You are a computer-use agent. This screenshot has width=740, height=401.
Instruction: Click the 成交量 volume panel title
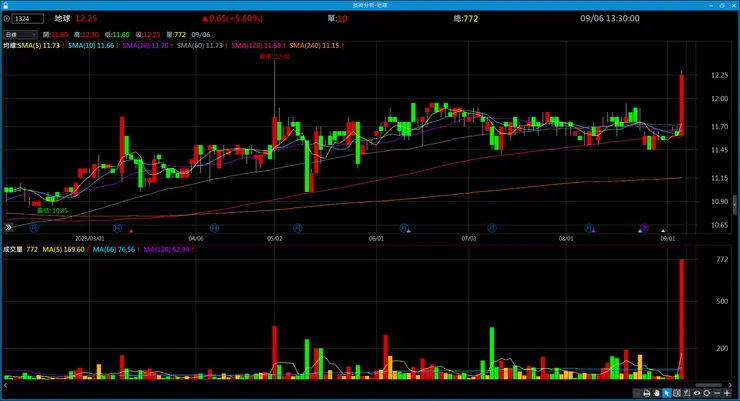pos(13,249)
